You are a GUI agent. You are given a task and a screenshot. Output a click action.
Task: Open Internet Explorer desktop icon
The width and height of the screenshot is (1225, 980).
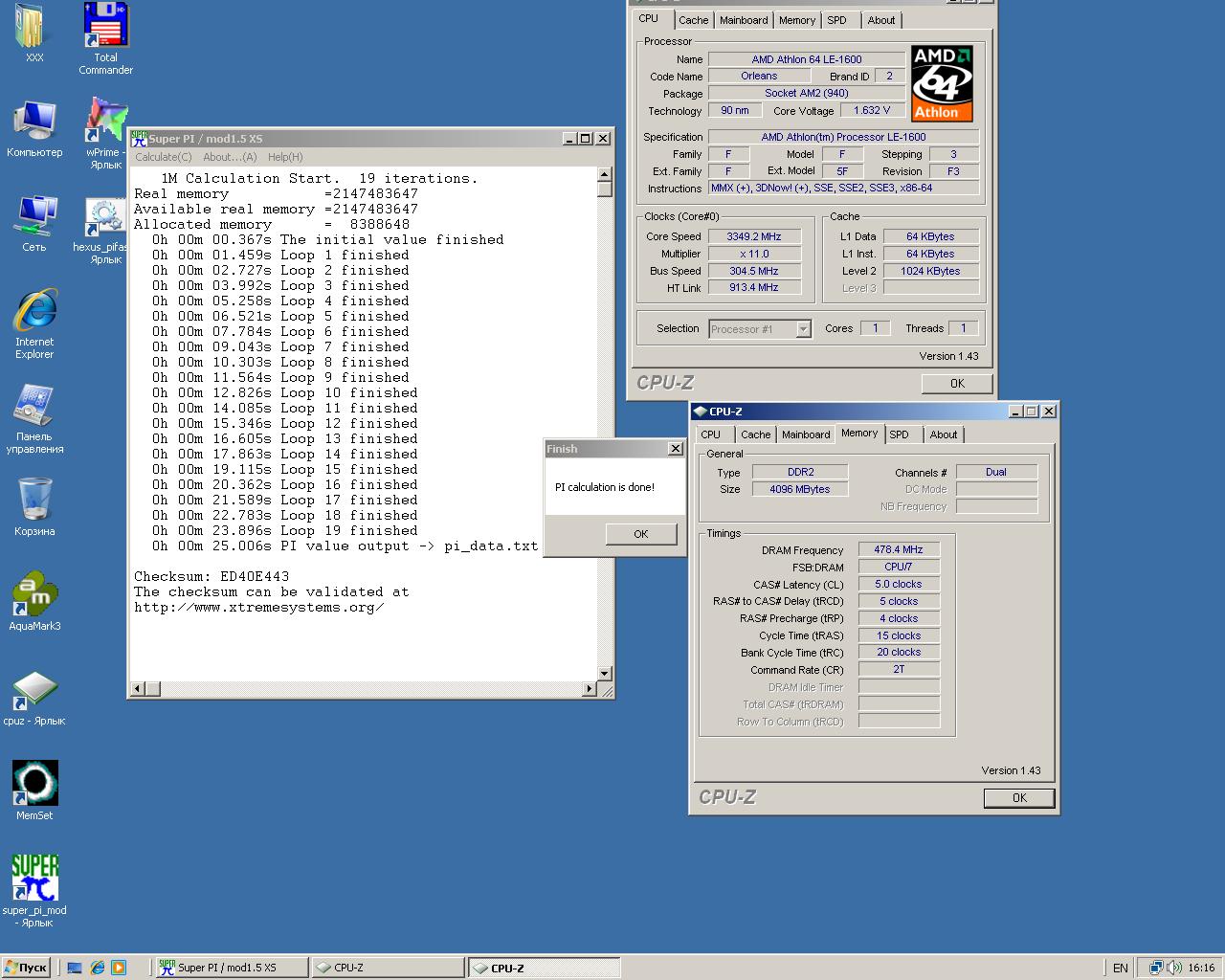tap(34, 324)
